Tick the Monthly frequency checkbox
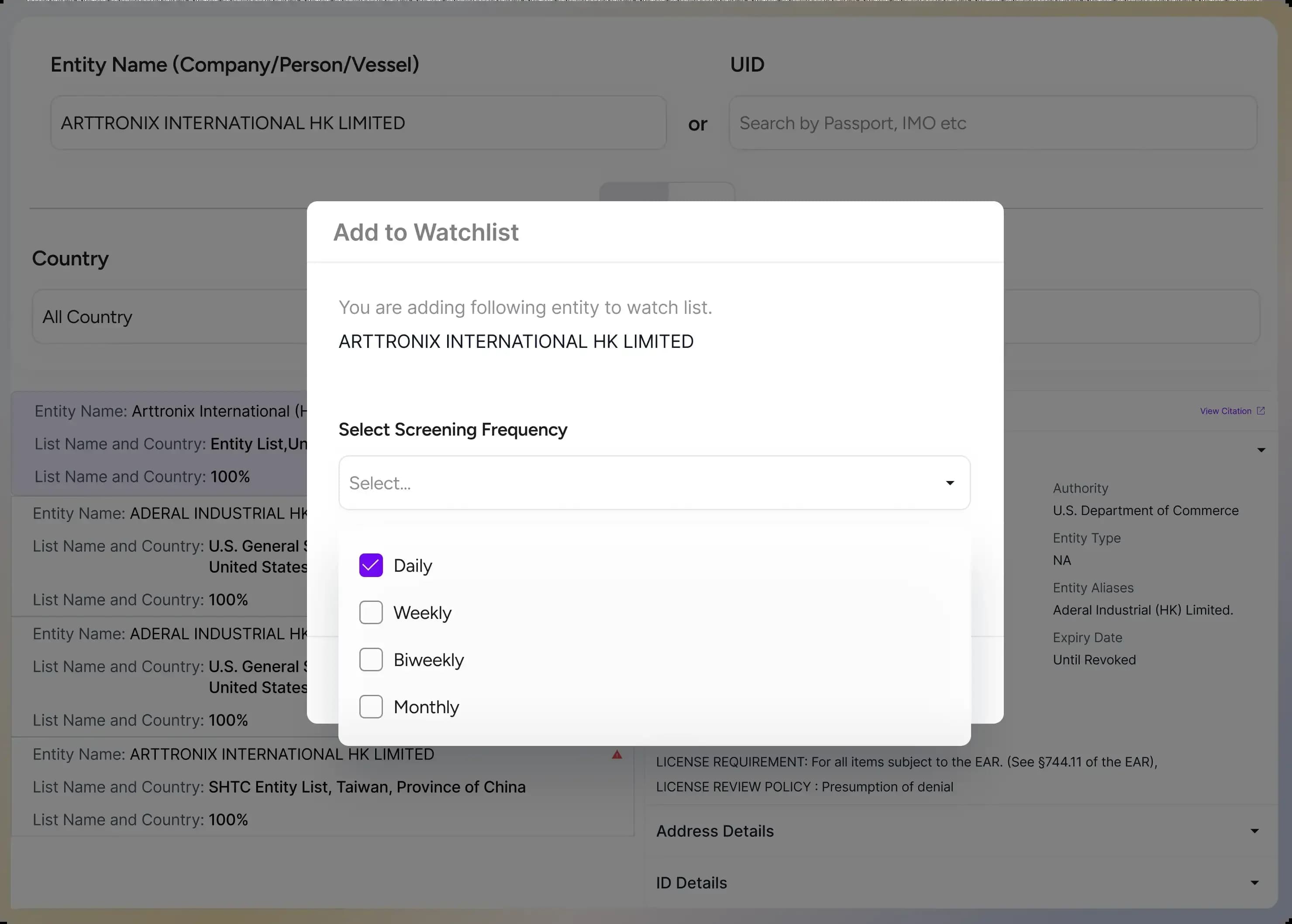This screenshot has width=1292, height=924. click(371, 707)
